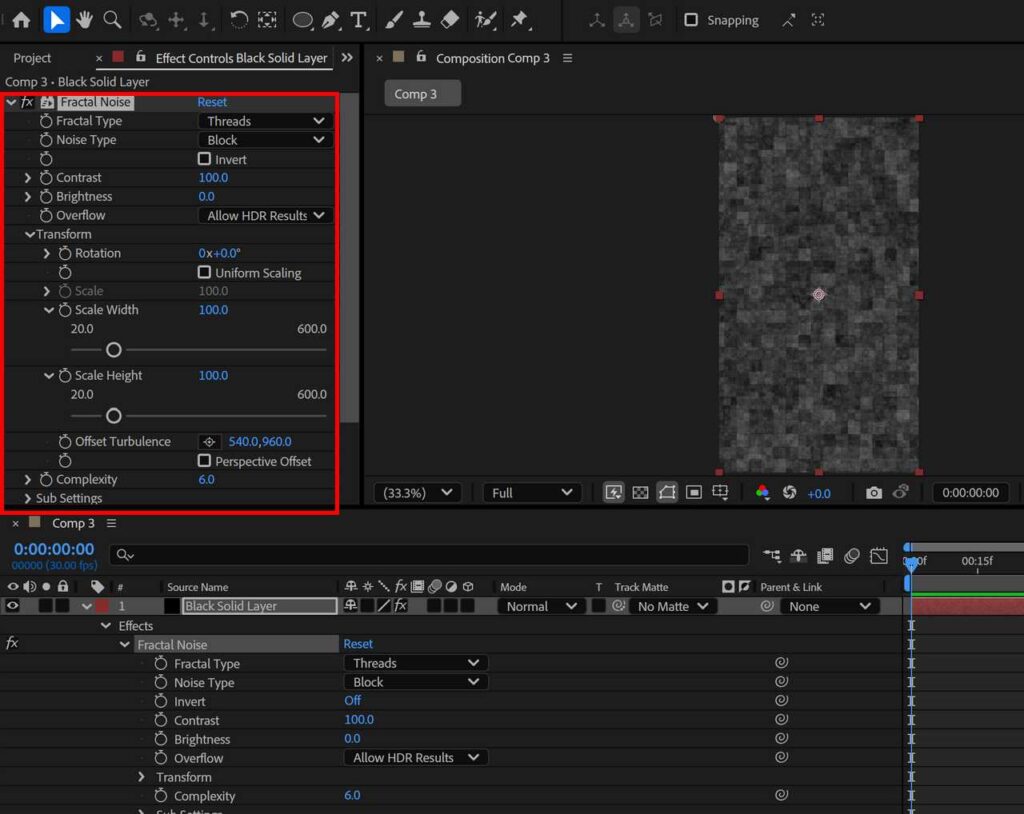Enable the Snapping checkbox
Image resolution: width=1024 pixels, height=814 pixels.
(x=690, y=20)
